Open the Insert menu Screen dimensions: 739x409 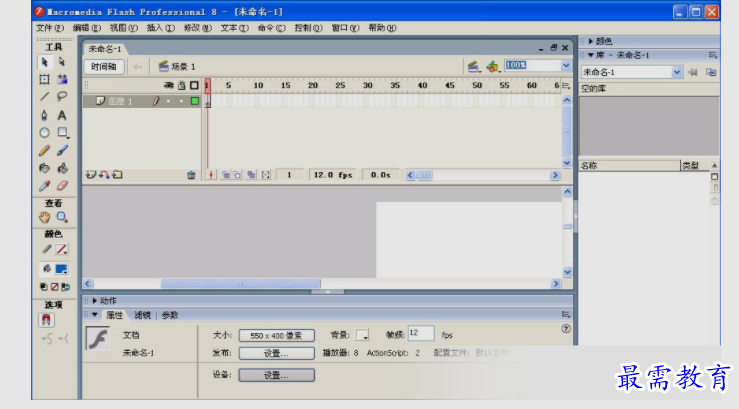point(160,28)
